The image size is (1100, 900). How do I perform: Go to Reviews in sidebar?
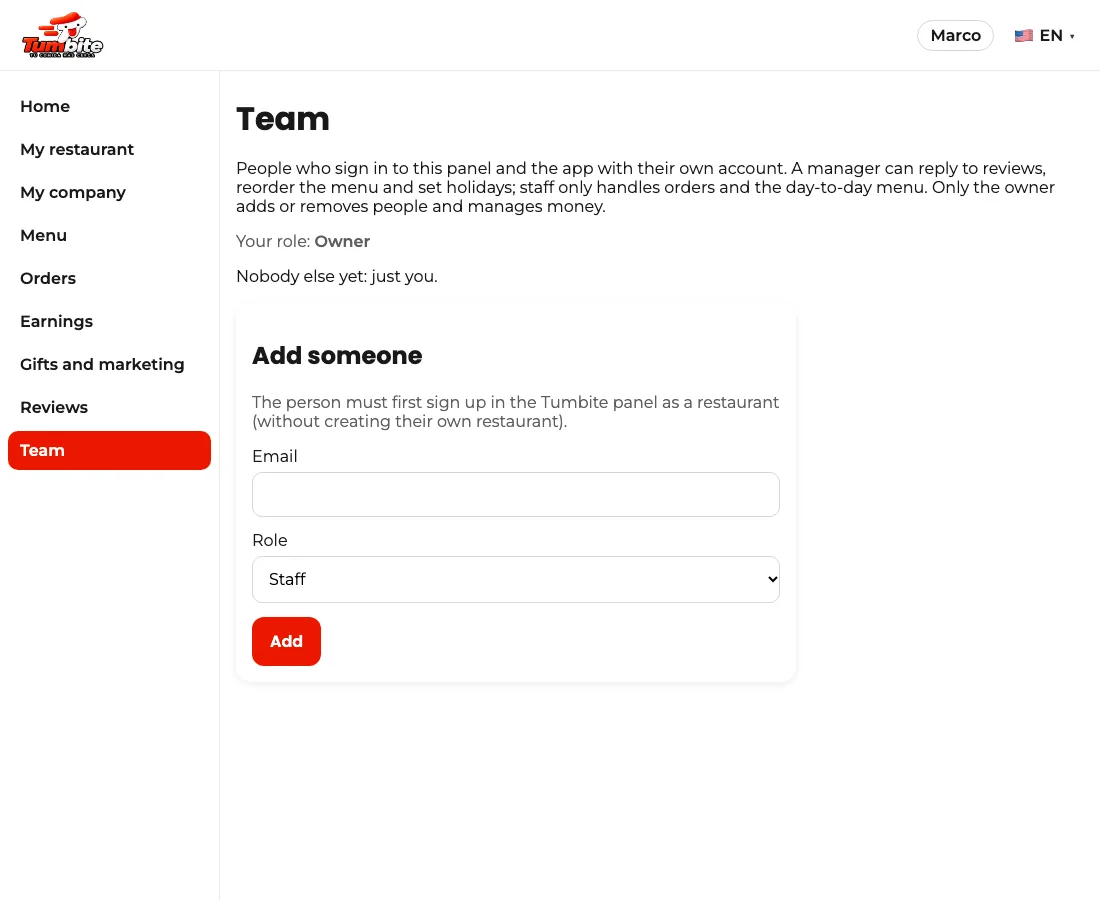109,408
